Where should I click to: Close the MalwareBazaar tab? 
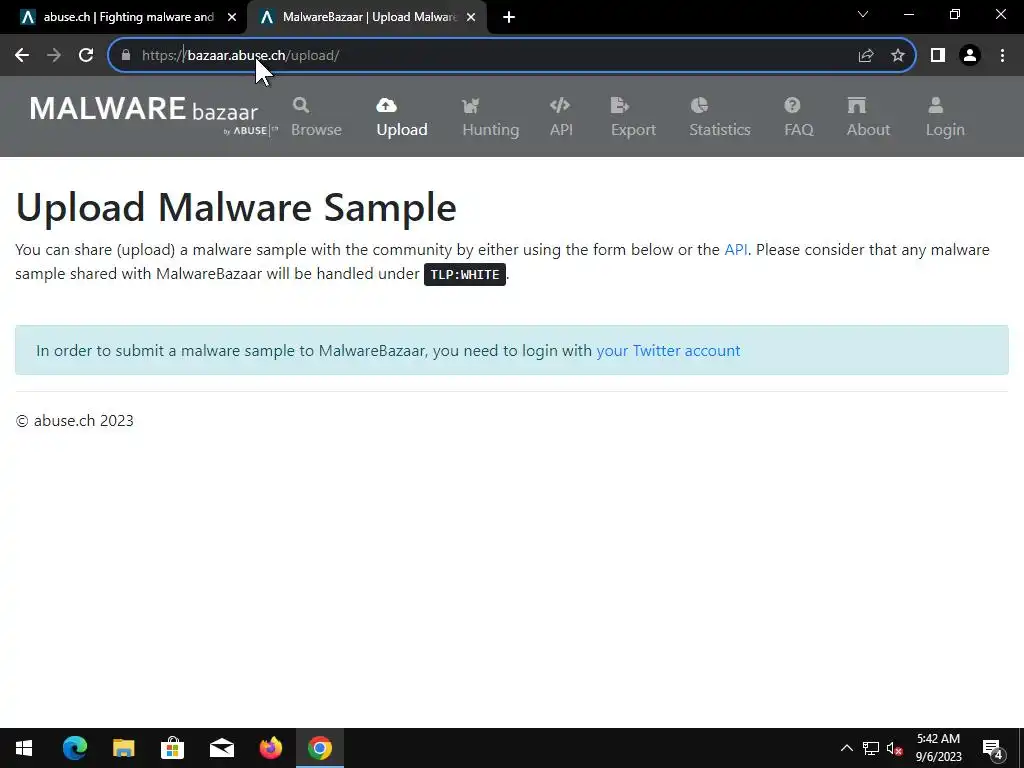(x=471, y=17)
